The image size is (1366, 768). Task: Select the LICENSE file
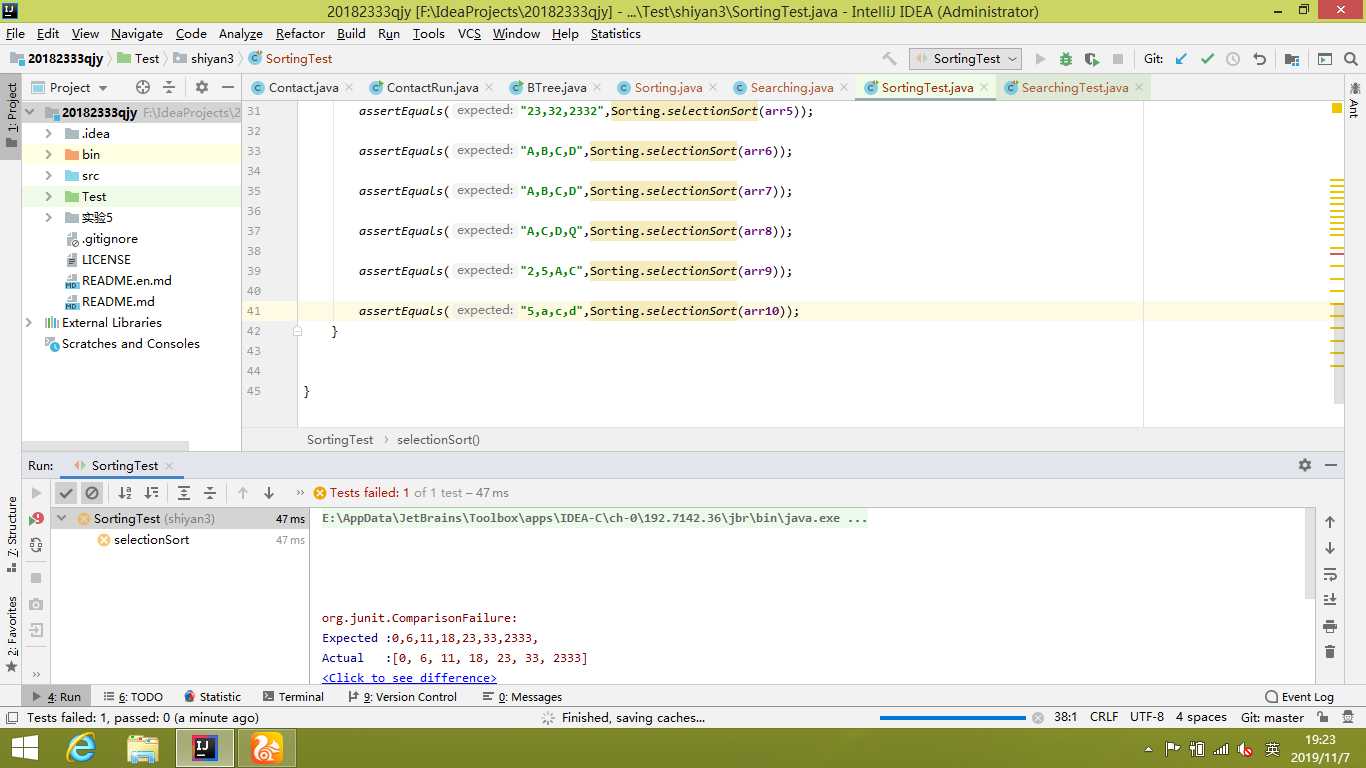tap(106, 259)
